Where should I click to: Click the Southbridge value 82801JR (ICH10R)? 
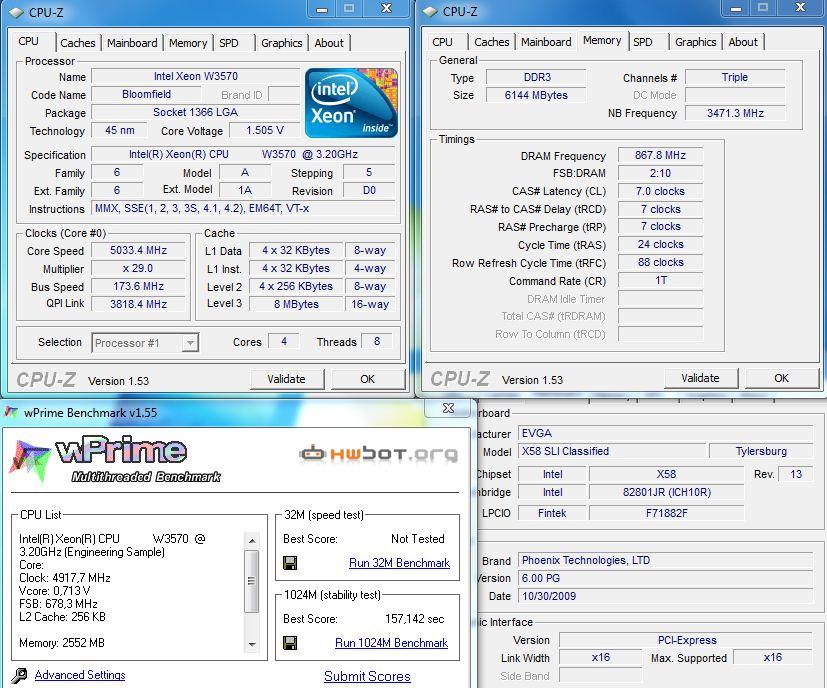667,492
